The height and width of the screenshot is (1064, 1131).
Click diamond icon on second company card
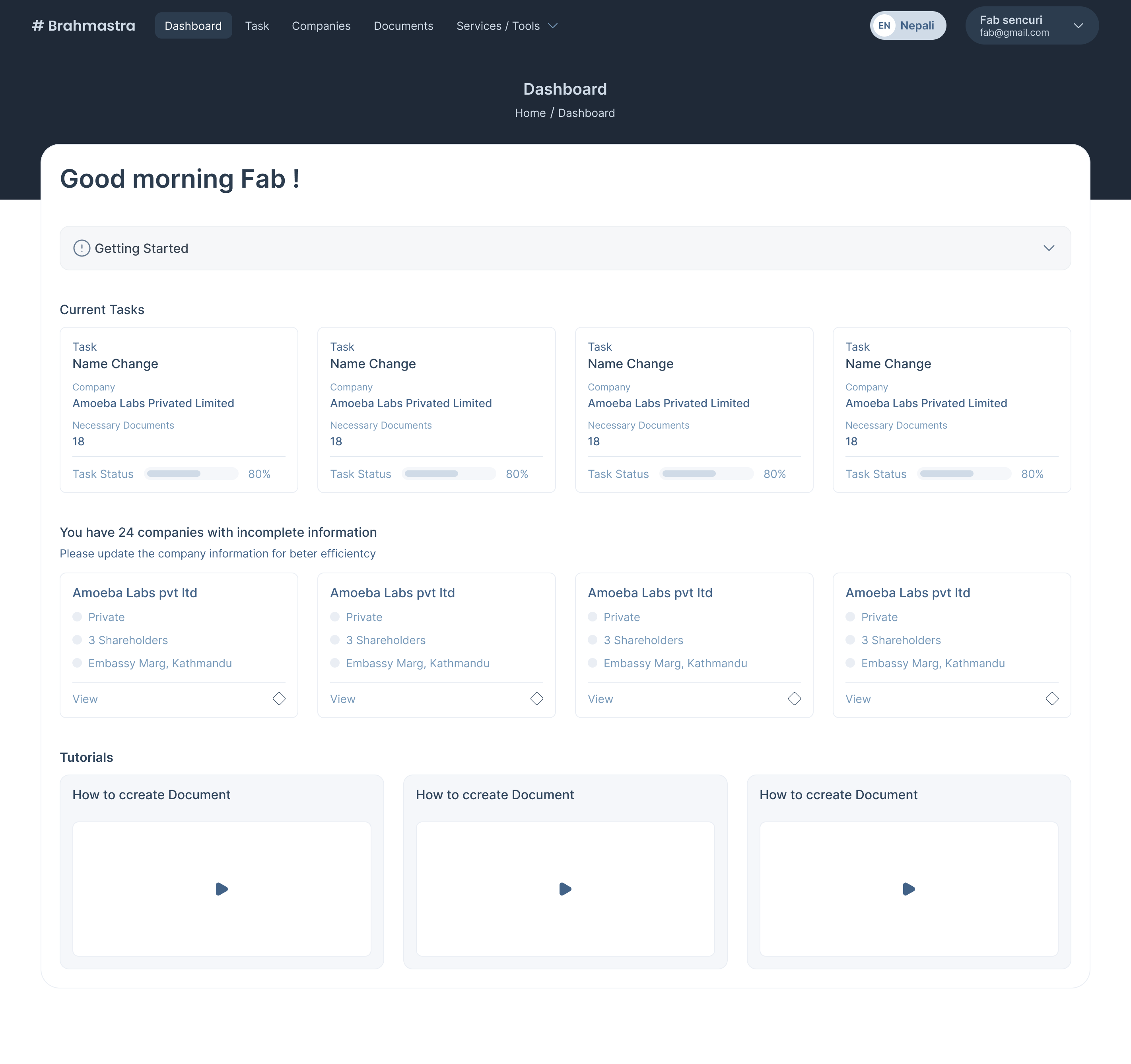click(x=536, y=698)
